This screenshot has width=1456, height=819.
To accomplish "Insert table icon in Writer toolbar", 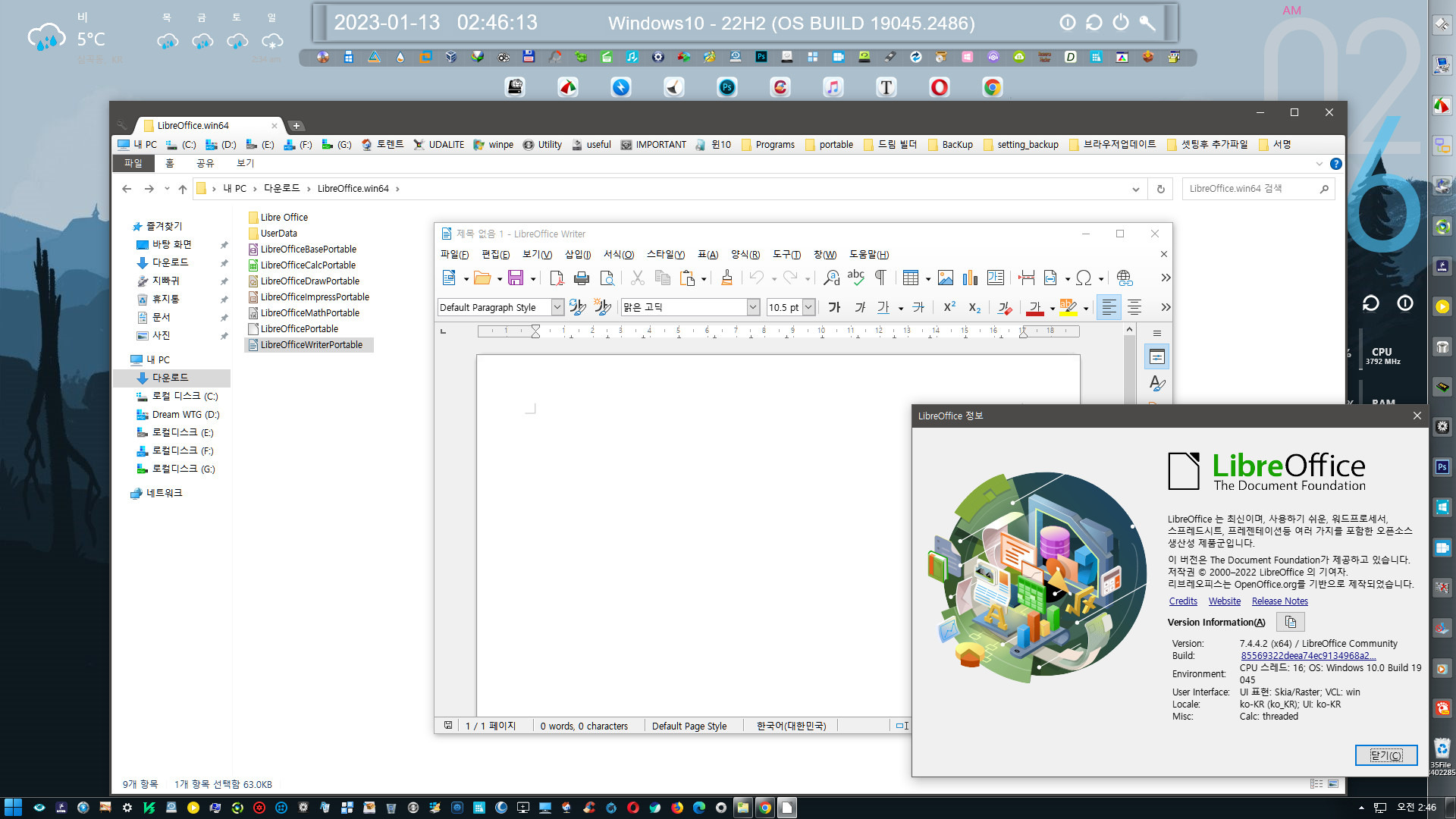I will coord(911,278).
